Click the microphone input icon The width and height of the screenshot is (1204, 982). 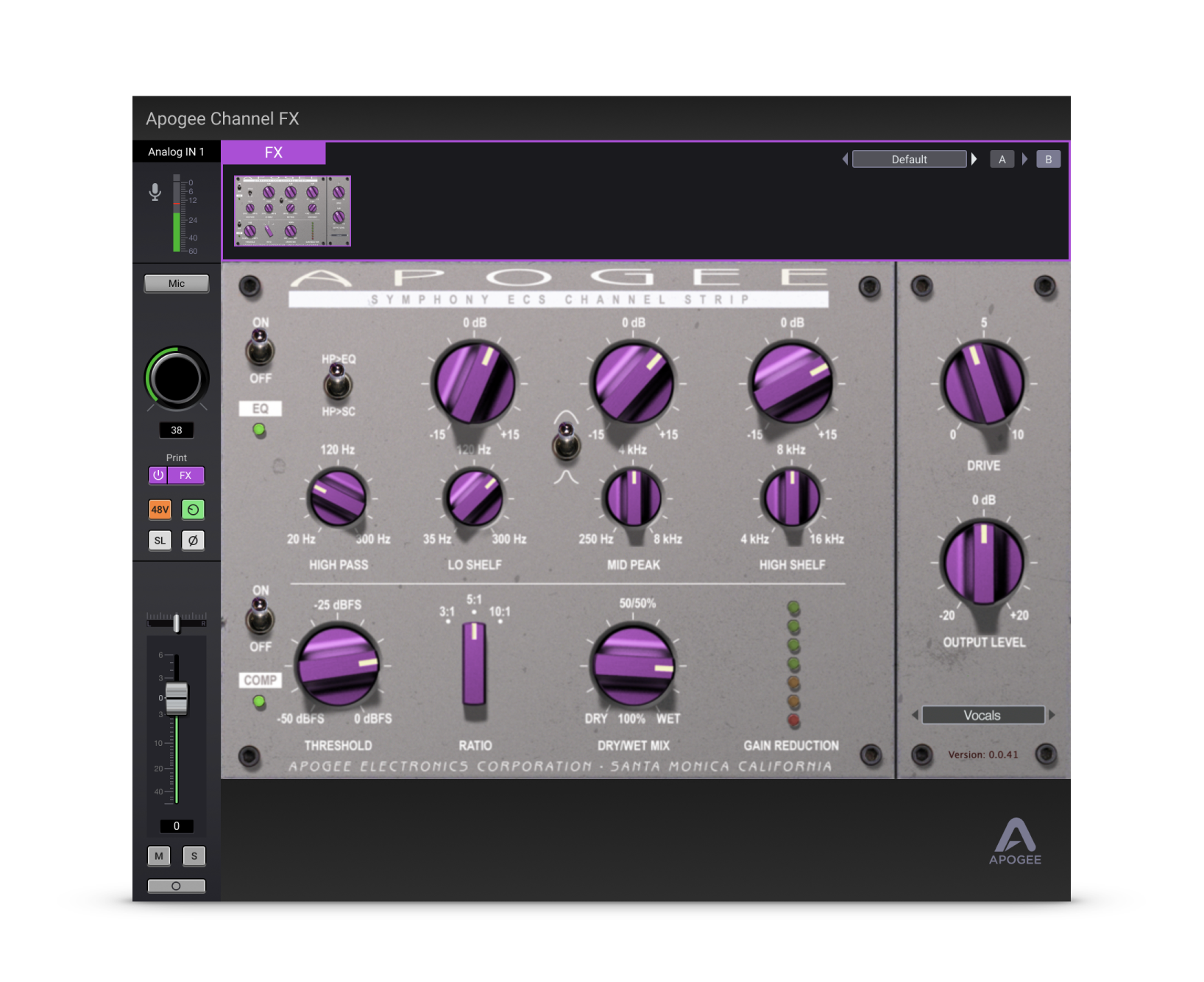click(155, 193)
